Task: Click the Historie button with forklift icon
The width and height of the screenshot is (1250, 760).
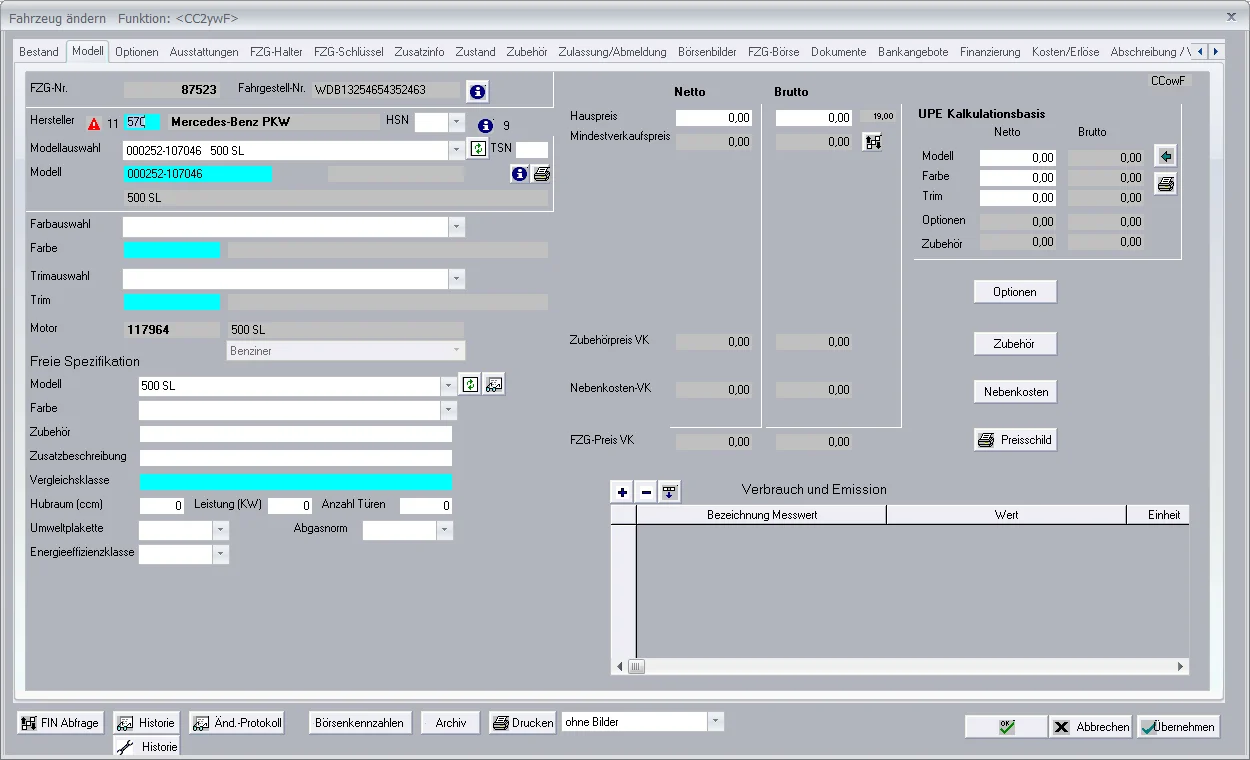Action: pos(146,723)
